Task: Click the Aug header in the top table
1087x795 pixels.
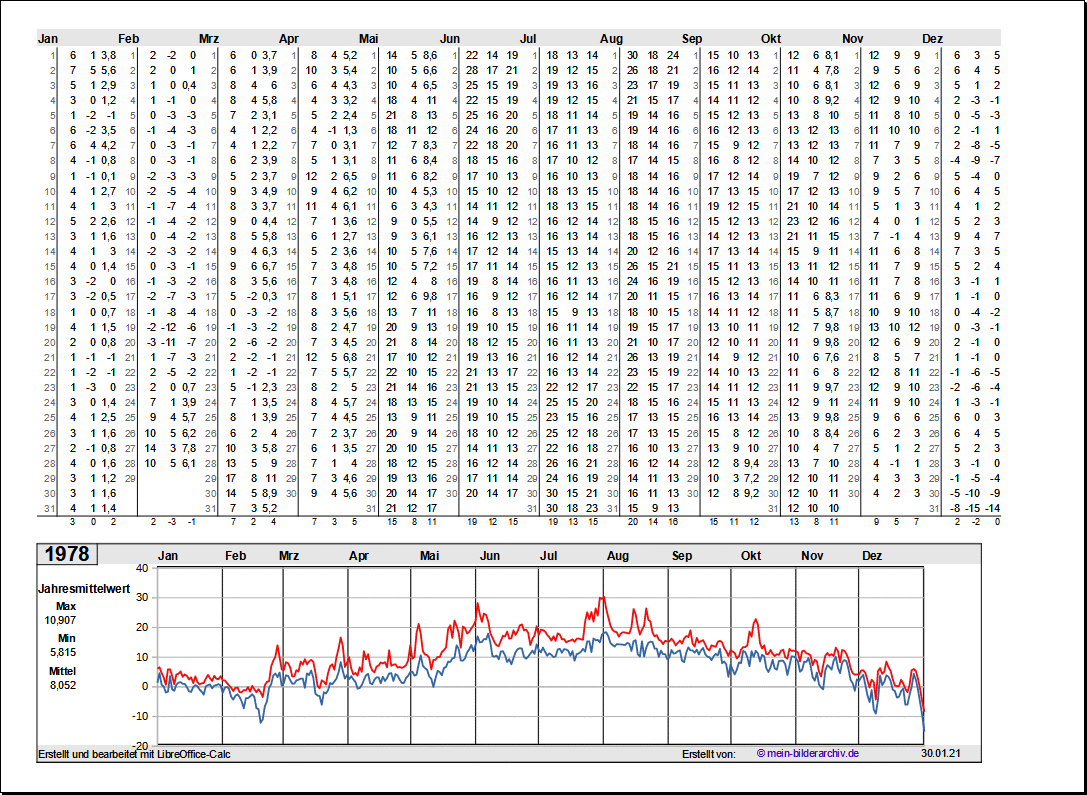Action: tap(611, 39)
